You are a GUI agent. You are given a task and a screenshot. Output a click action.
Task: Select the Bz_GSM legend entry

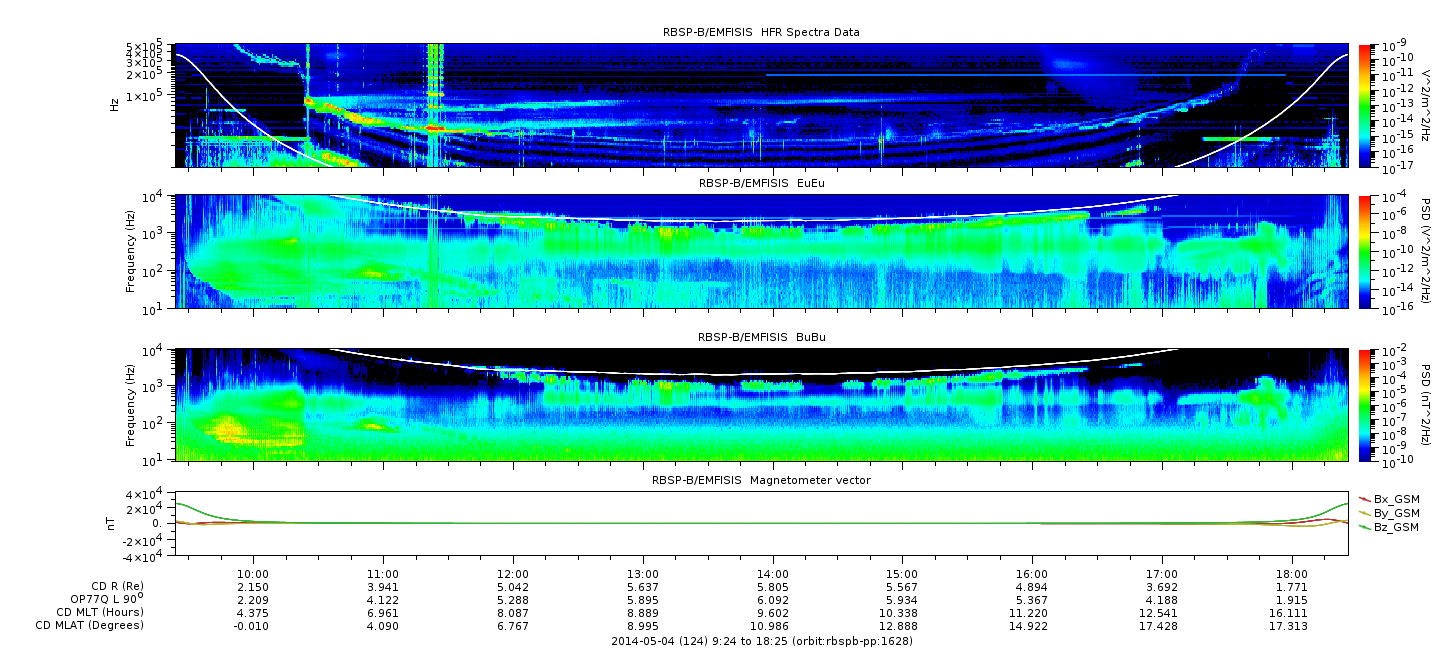1395,526
